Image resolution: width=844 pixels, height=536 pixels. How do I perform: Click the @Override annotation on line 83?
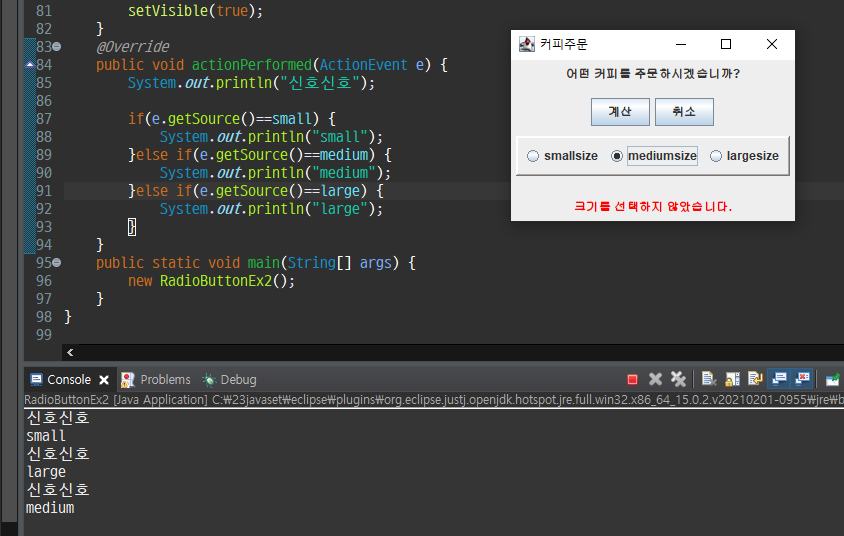[132, 47]
